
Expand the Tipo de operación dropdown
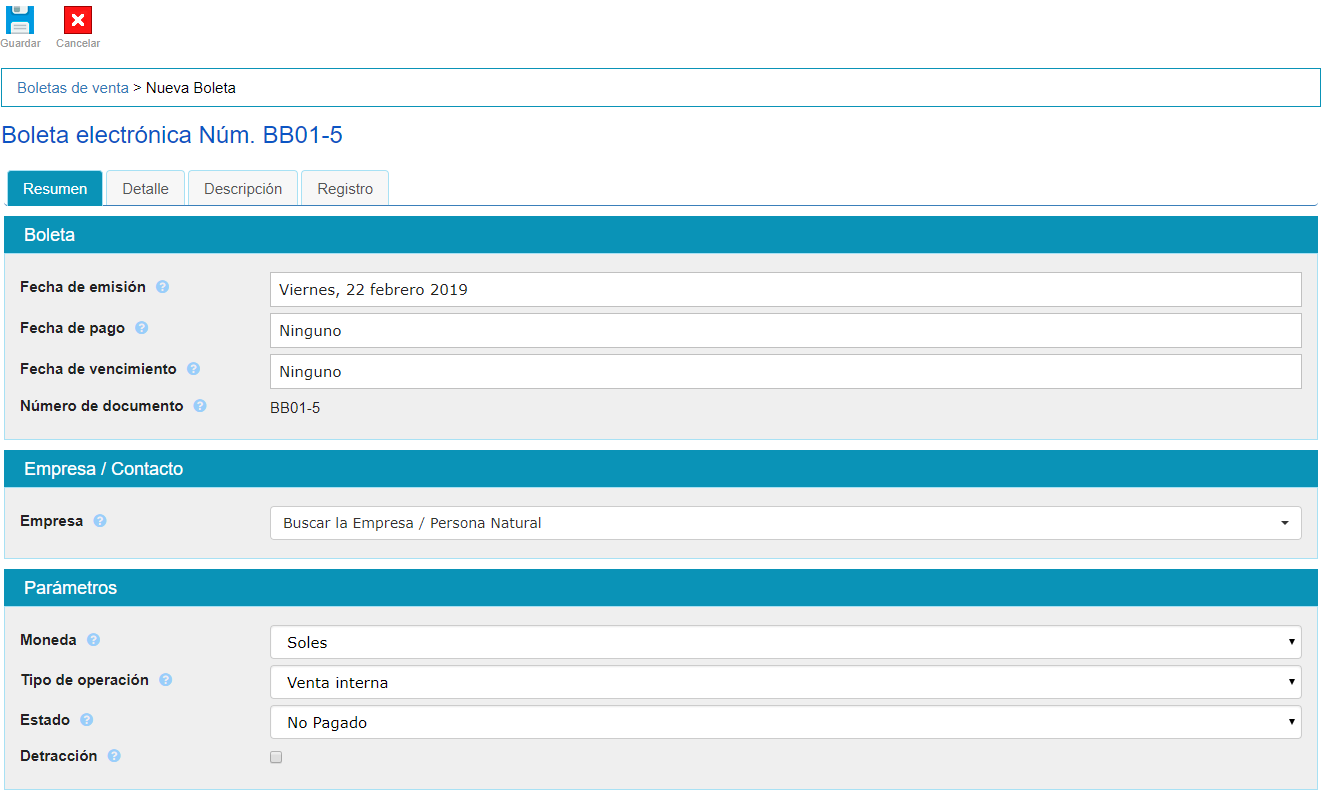click(785, 682)
